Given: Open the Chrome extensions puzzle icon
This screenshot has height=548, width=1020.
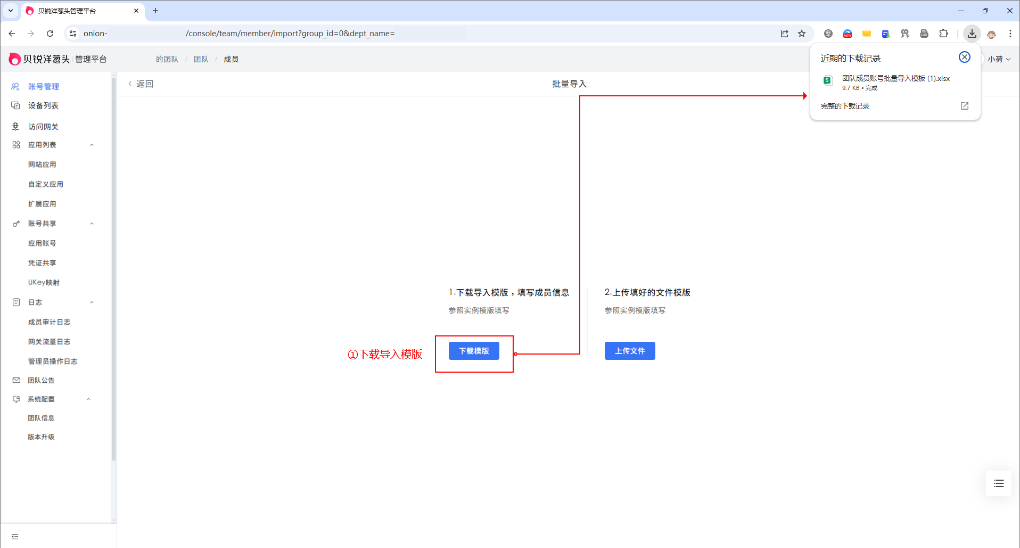Looking at the screenshot, I should click(x=942, y=33).
